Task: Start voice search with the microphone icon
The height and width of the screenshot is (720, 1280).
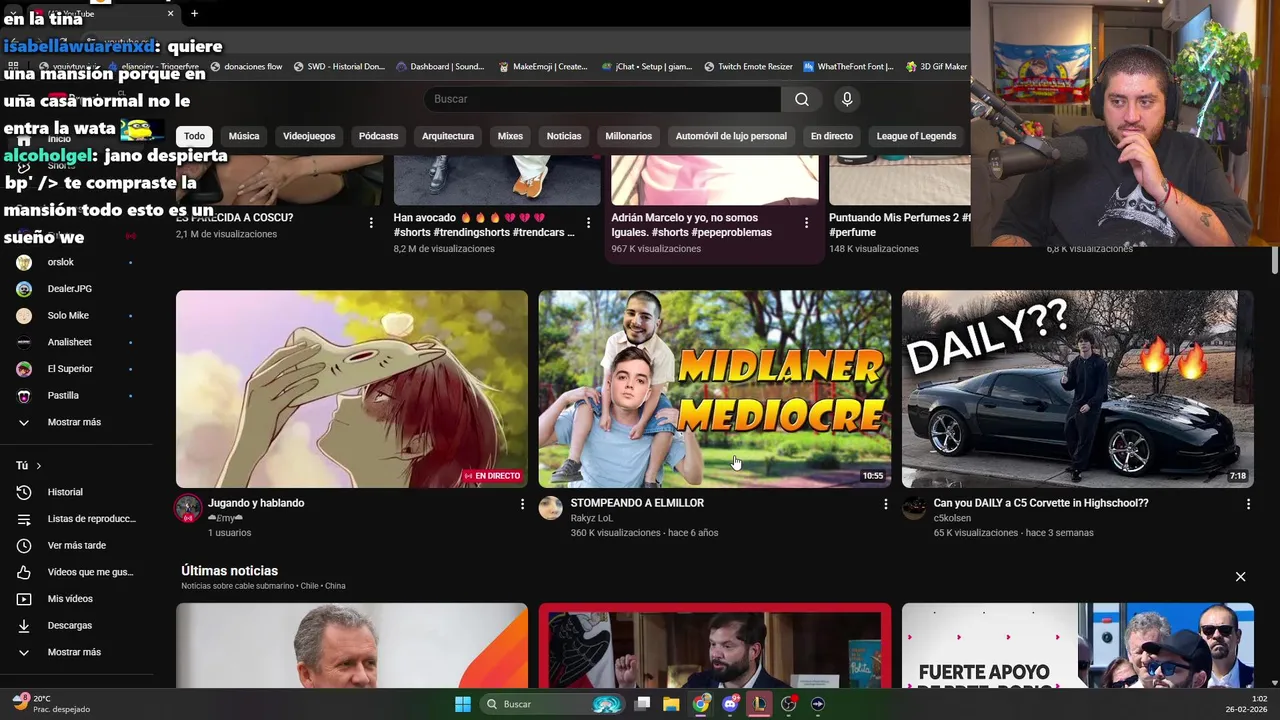Action: click(847, 99)
